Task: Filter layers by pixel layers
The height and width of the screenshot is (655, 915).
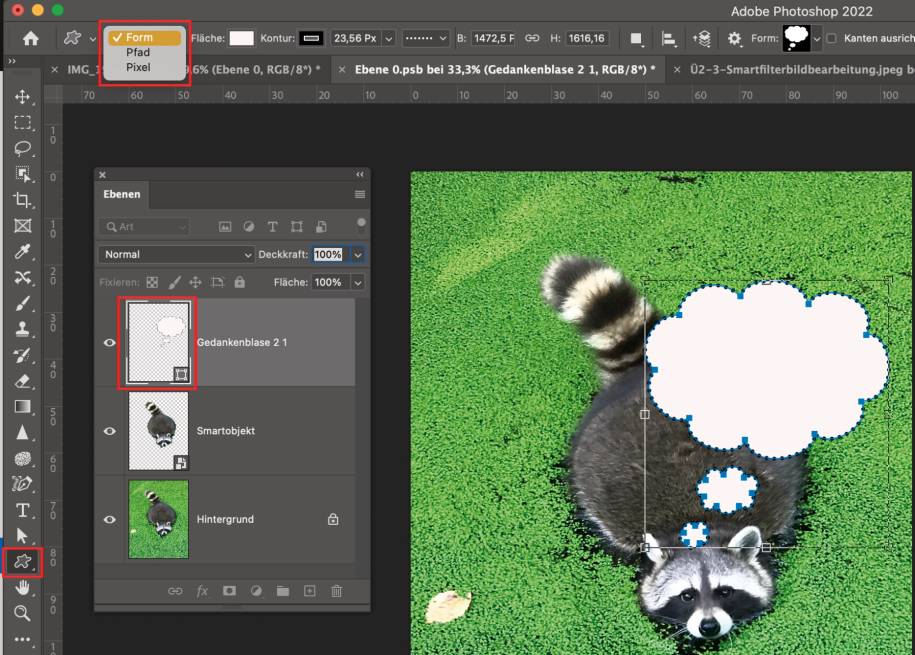Action: pos(225,227)
